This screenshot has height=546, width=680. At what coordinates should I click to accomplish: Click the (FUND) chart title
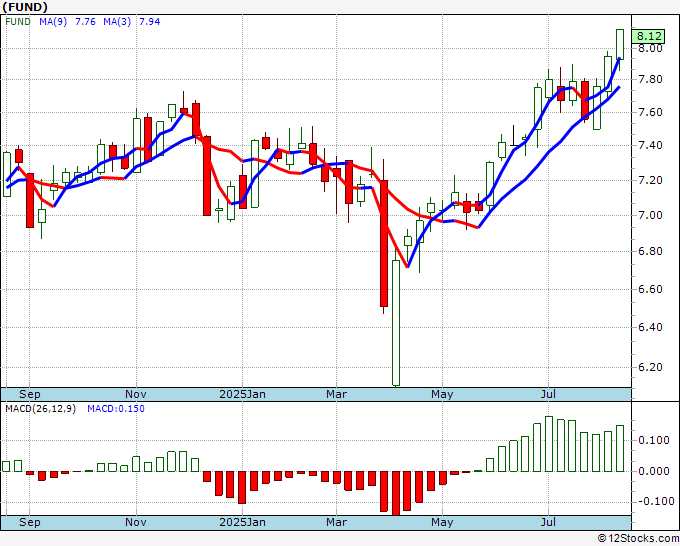[x=25, y=7]
